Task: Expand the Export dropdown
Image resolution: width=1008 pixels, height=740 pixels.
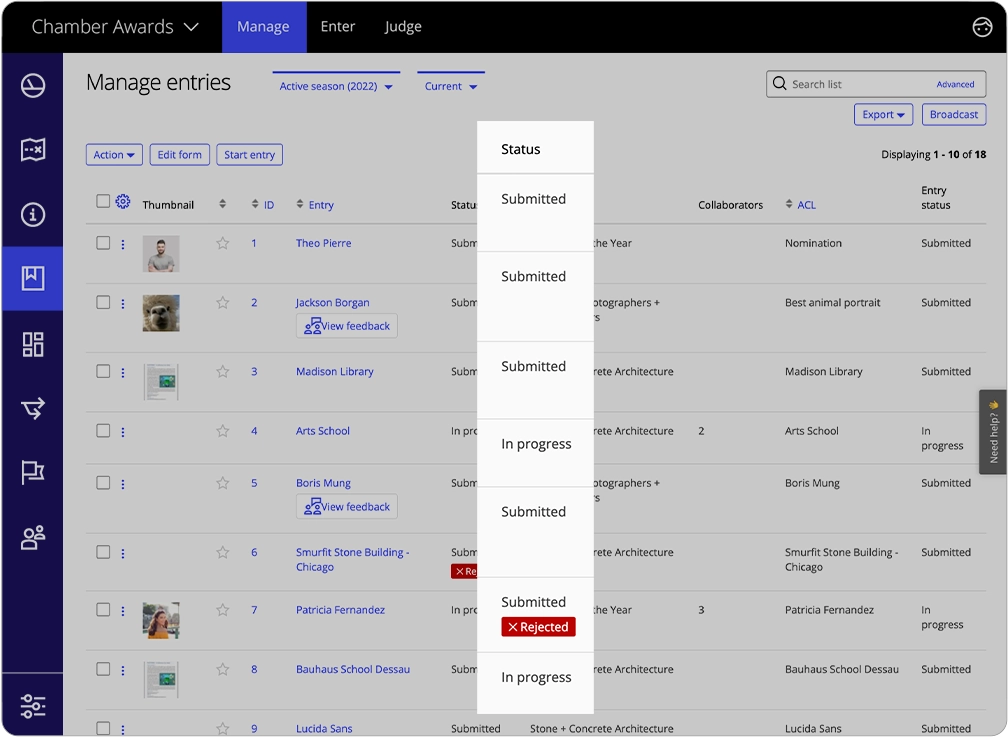Action: pyautogui.click(x=883, y=114)
